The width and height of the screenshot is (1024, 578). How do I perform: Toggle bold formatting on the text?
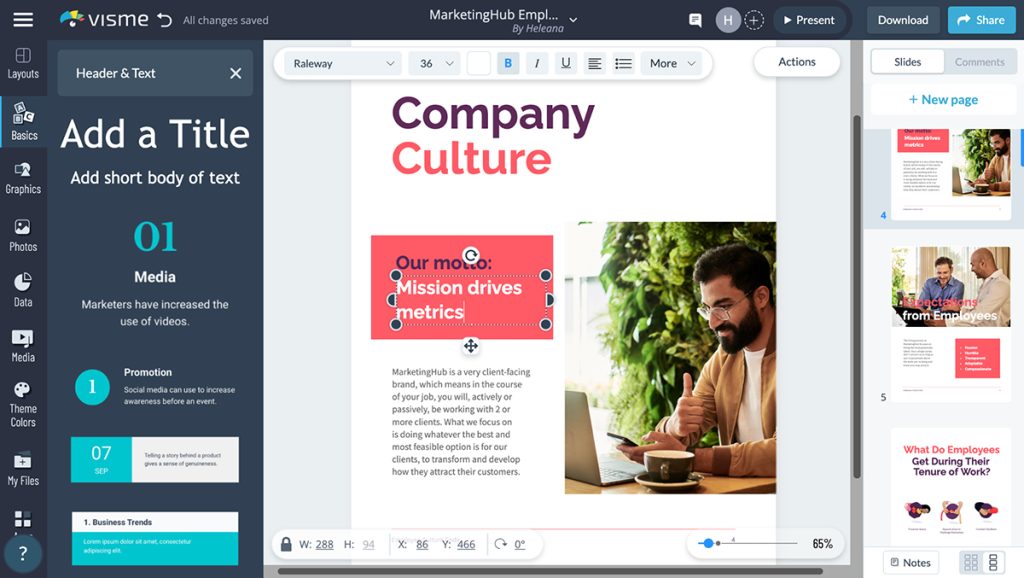508,62
